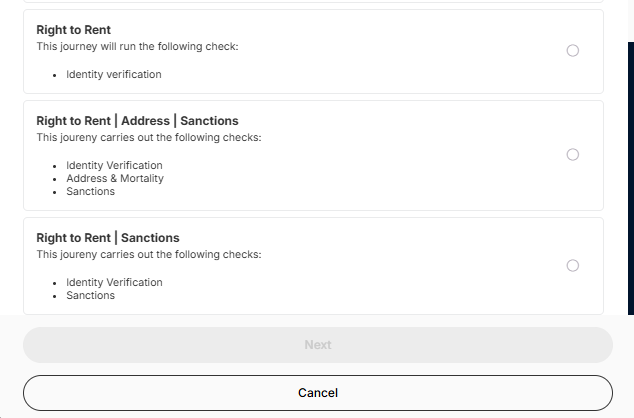634x418 pixels.
Task: Click the last "Sanctions" bullet in the bottom card
Action: tap(91, 295)
